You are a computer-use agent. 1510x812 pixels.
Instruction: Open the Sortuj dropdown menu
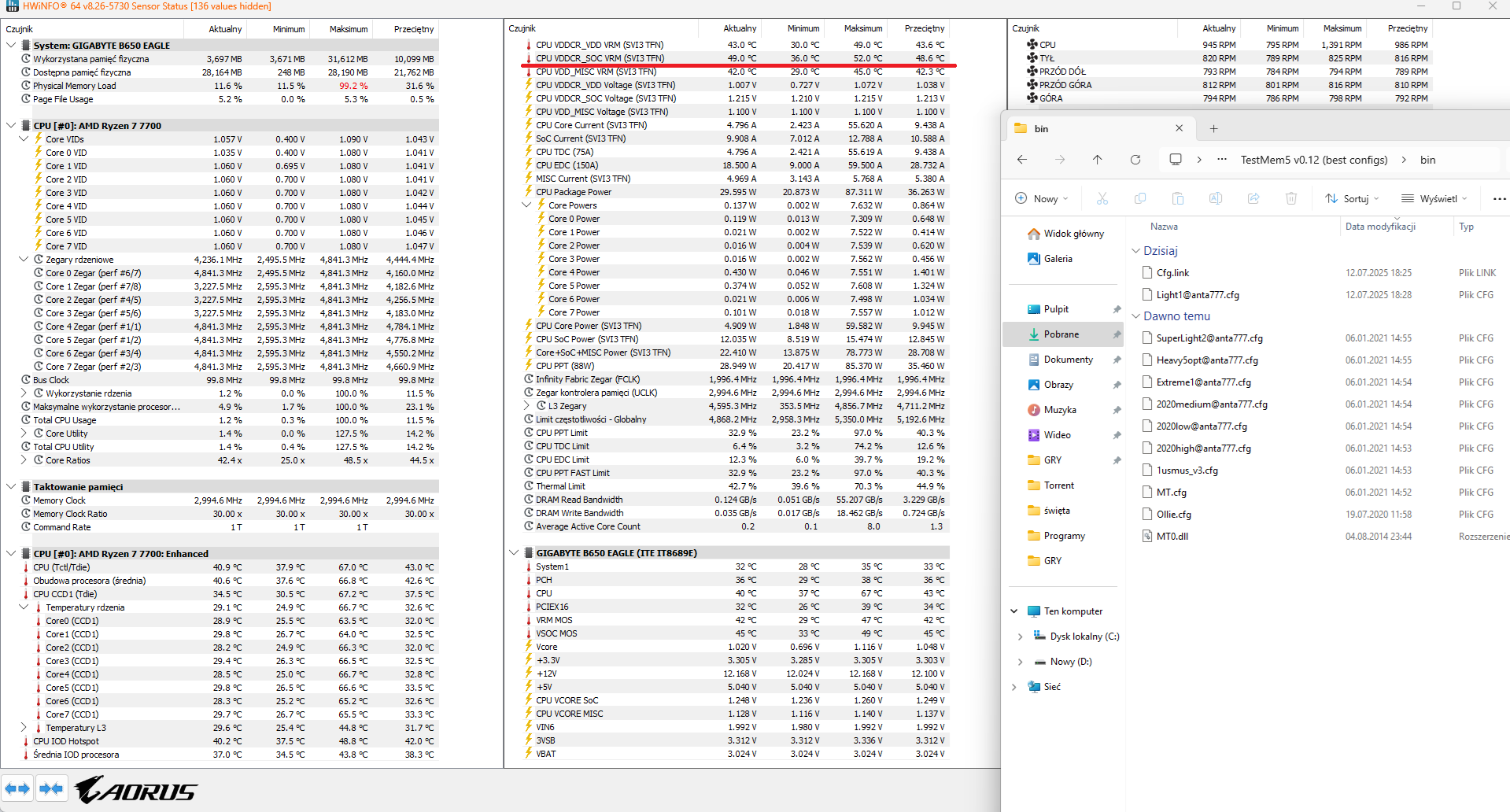(1352, 199)
